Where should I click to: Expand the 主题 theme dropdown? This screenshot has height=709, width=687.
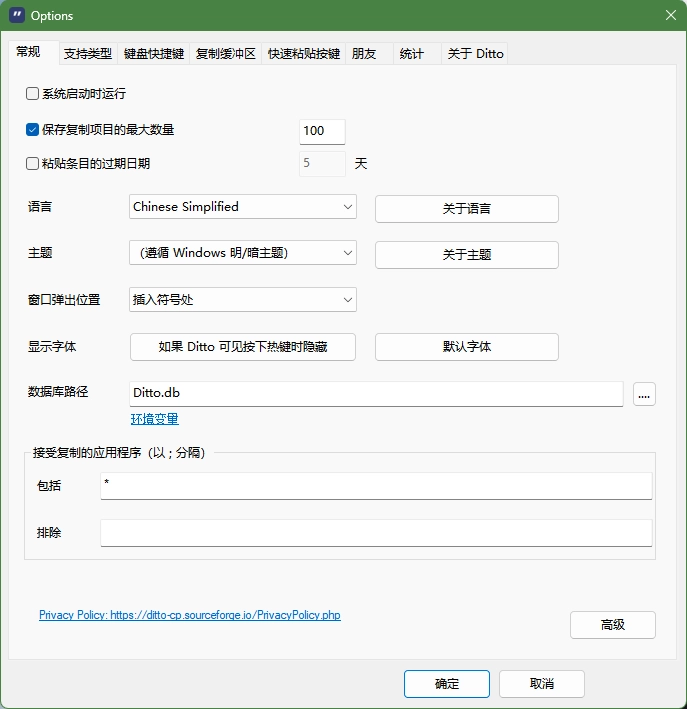[x=243, y=253]
